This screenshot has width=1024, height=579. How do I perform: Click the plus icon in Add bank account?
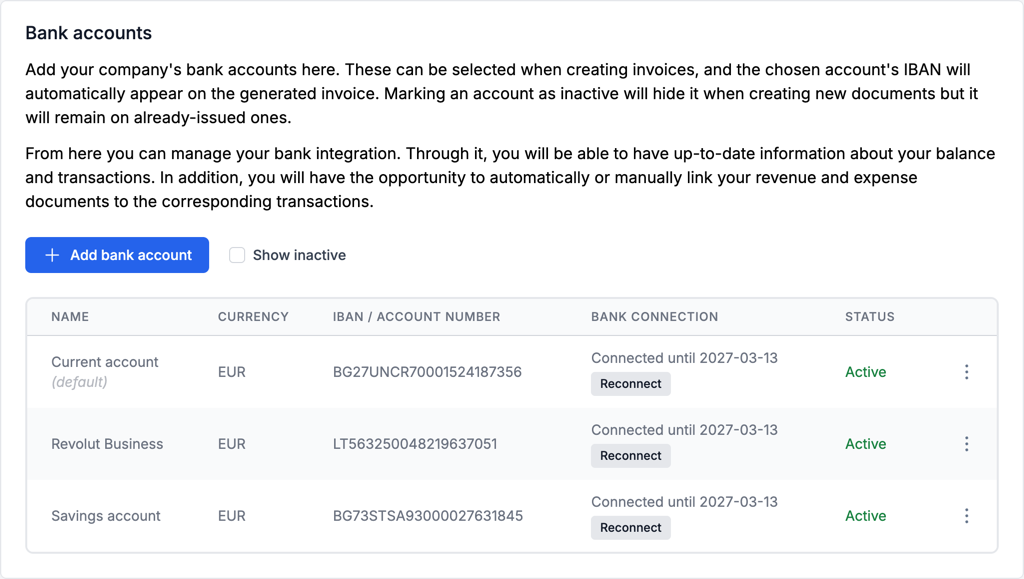click(x=52, y=255)
